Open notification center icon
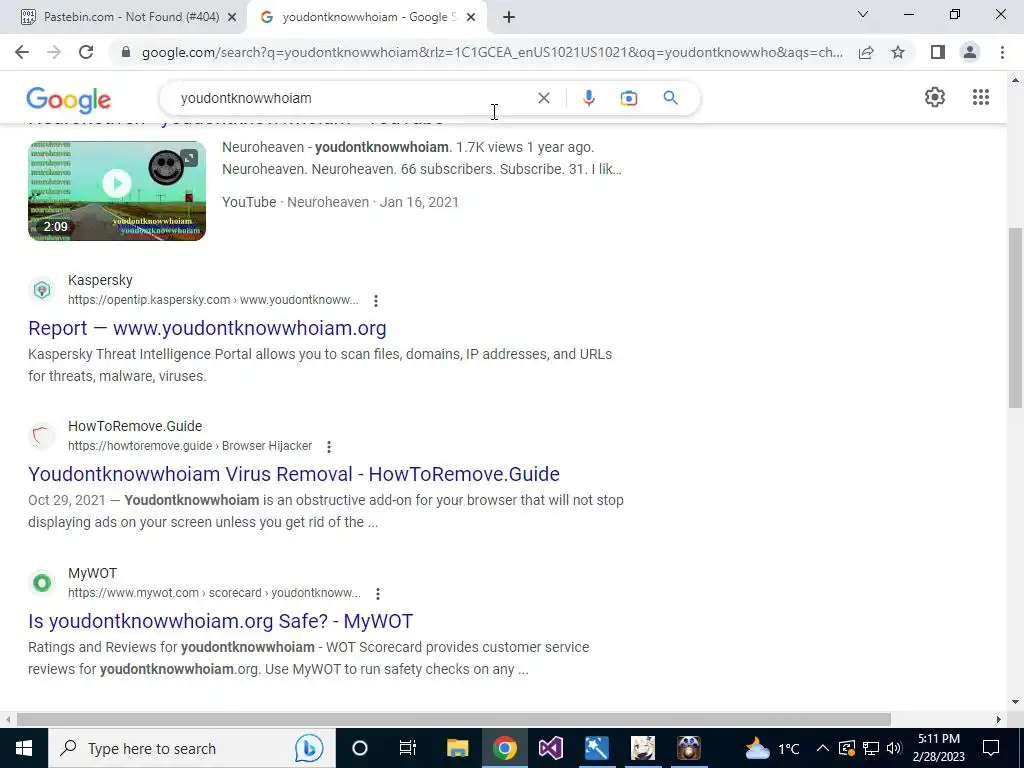This screenshot has height=768, width=1024. [991, 748]
